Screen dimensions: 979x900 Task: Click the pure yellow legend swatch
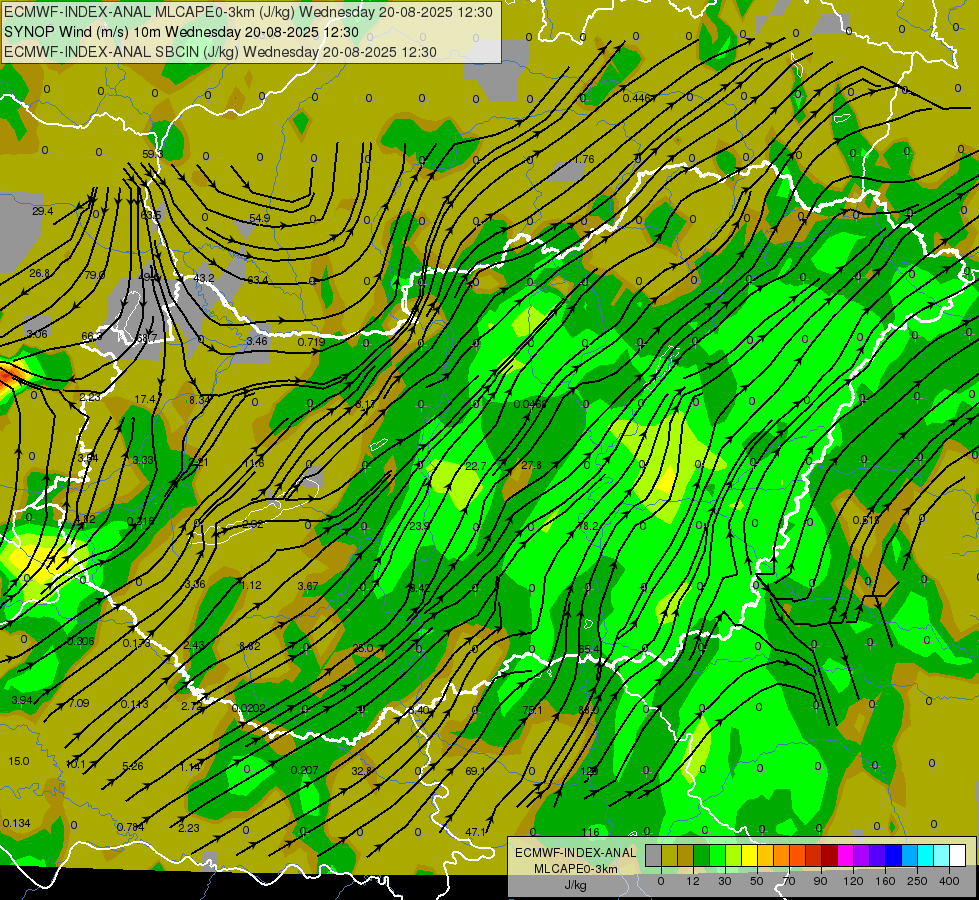pos(749,856)
